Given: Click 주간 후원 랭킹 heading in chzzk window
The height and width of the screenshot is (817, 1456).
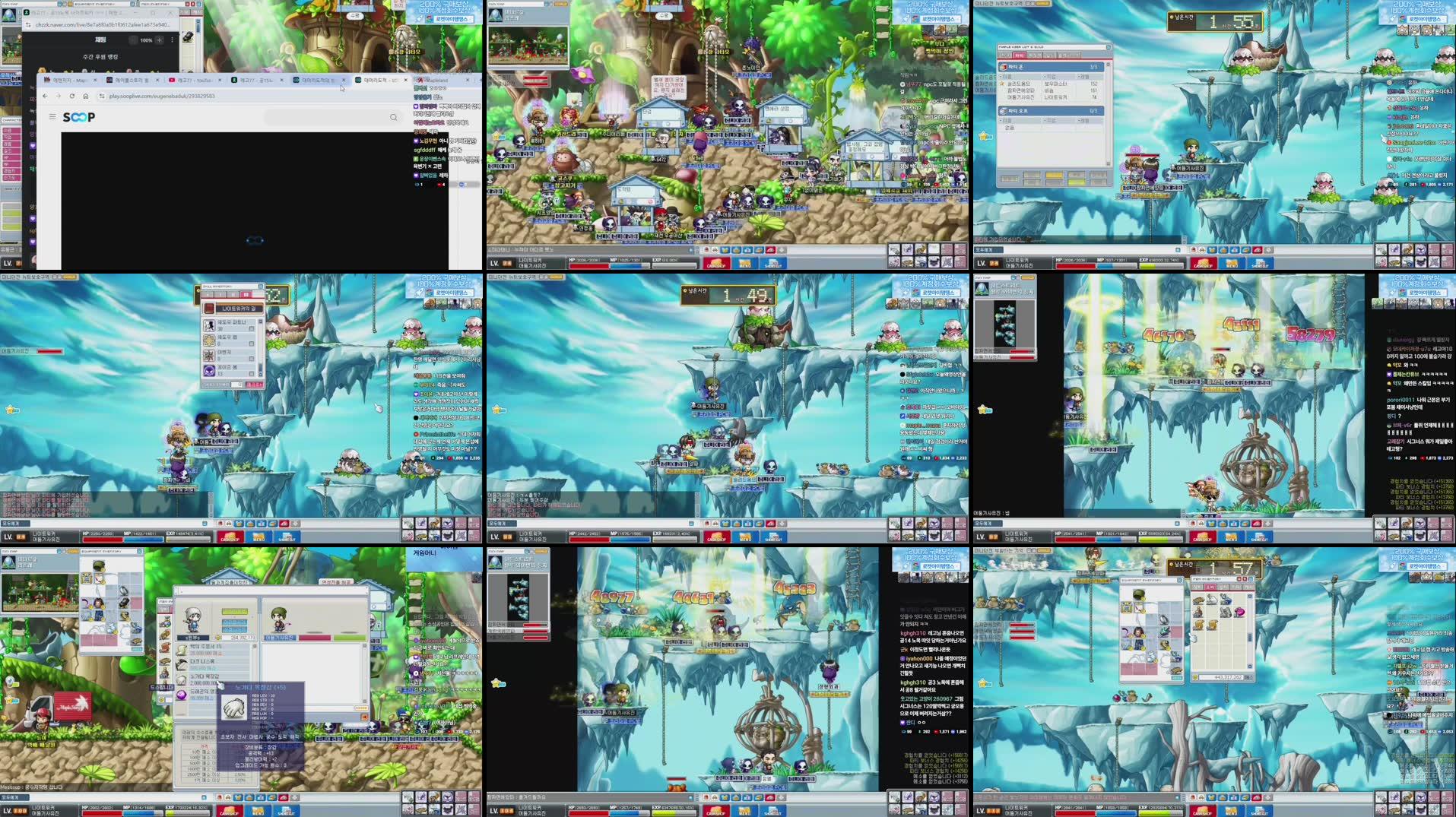Looking at the screenshot, I should [100, 57].
